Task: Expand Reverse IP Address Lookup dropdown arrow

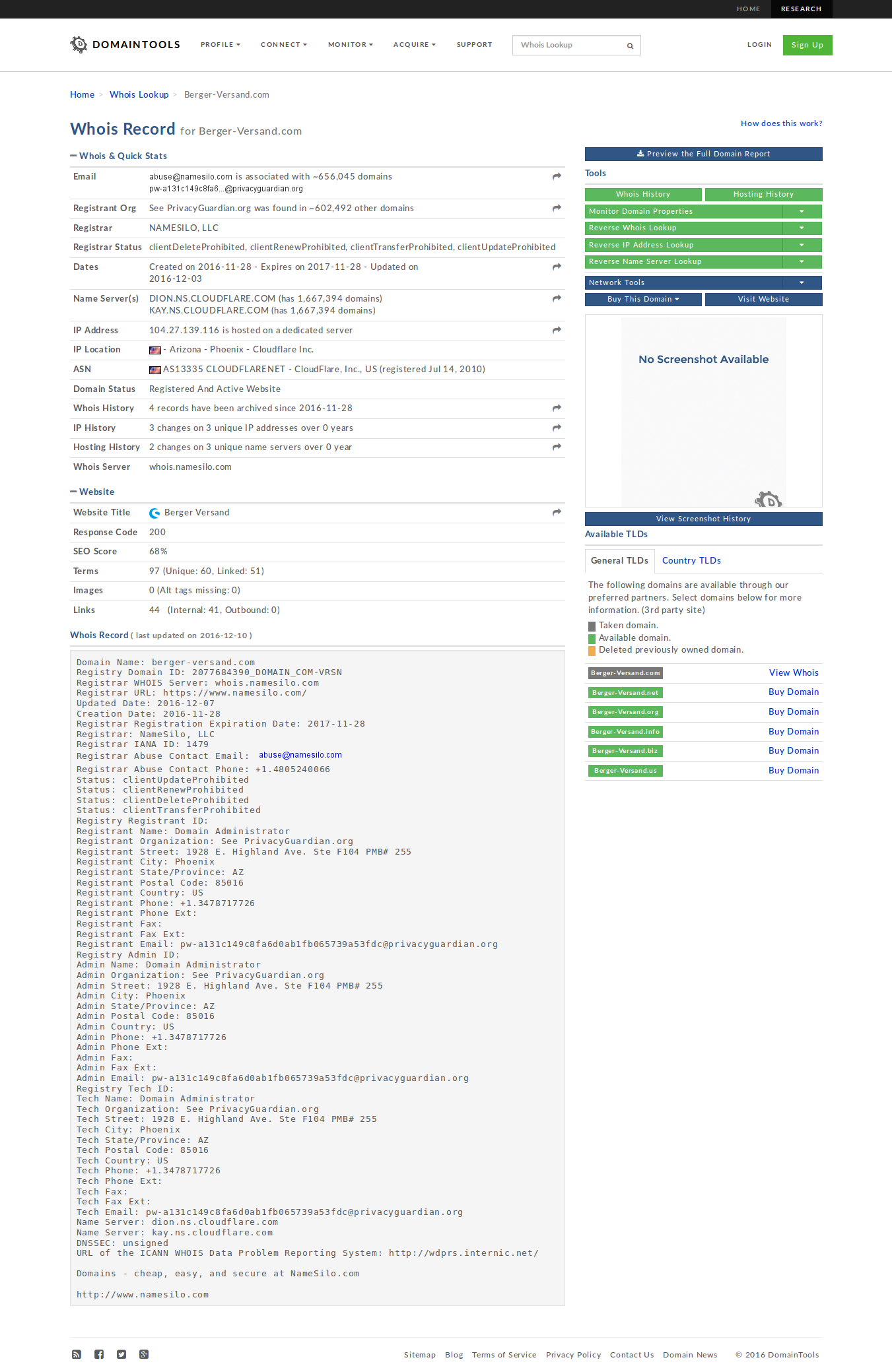Action: (x=802, y=245)
